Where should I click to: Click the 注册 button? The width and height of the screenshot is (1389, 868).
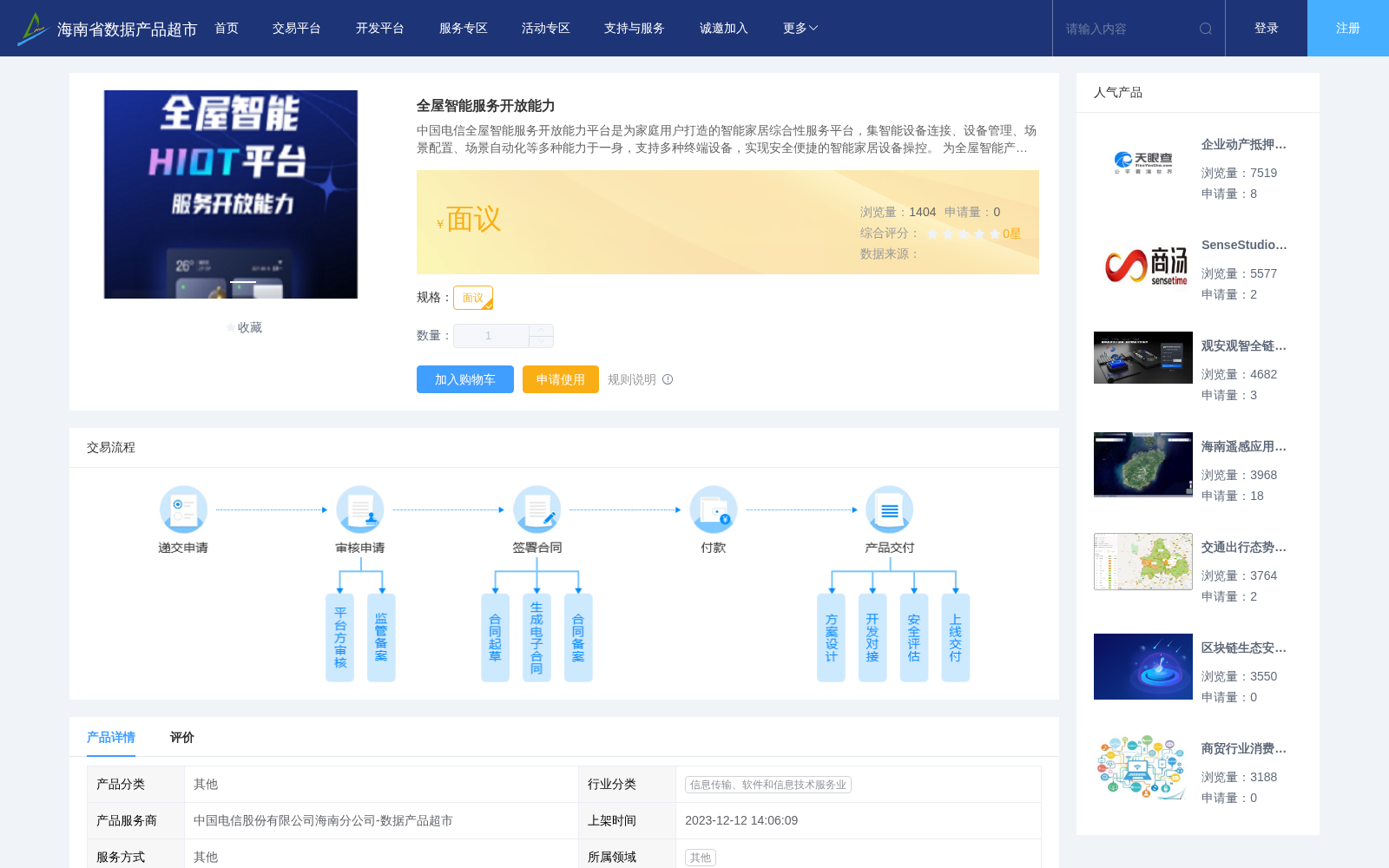tap(1348, 29)
